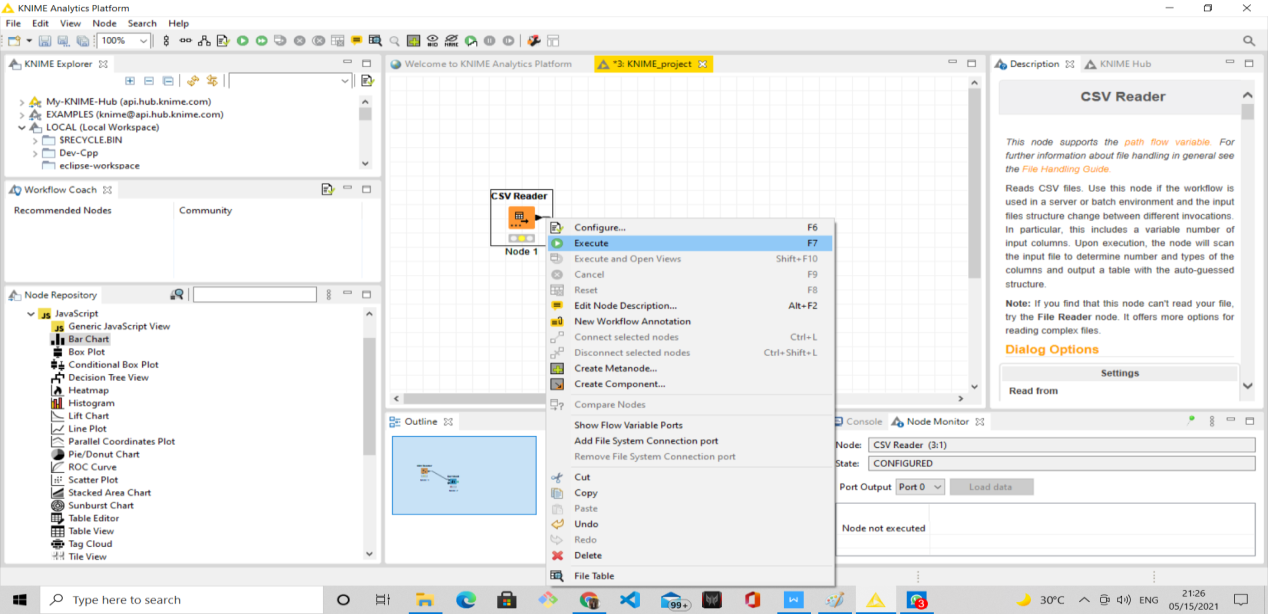Click Visual Studio Code icon in taskbar
This screenshot has height=614, width=1268.
click(629, 600)
